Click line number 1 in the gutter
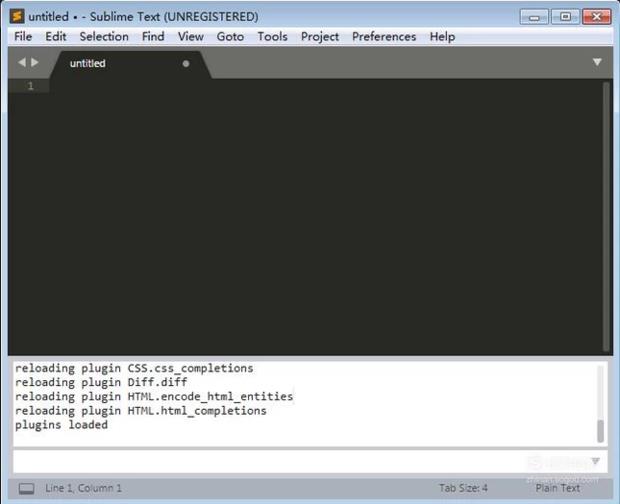The width and height of the screenshot is (620, 504). pos(30,86)
